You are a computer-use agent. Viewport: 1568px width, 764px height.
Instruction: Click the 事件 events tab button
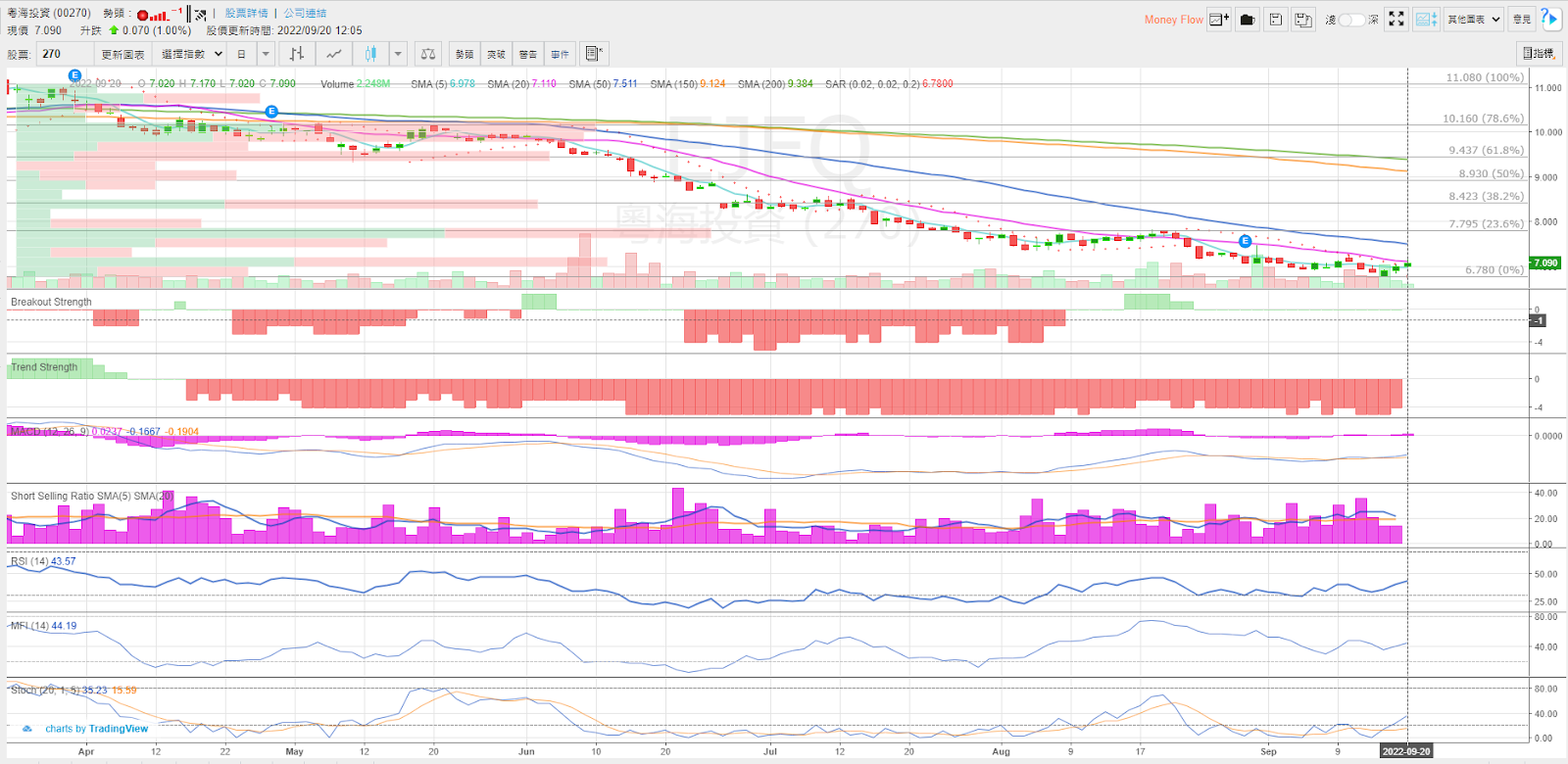(560, 54)
